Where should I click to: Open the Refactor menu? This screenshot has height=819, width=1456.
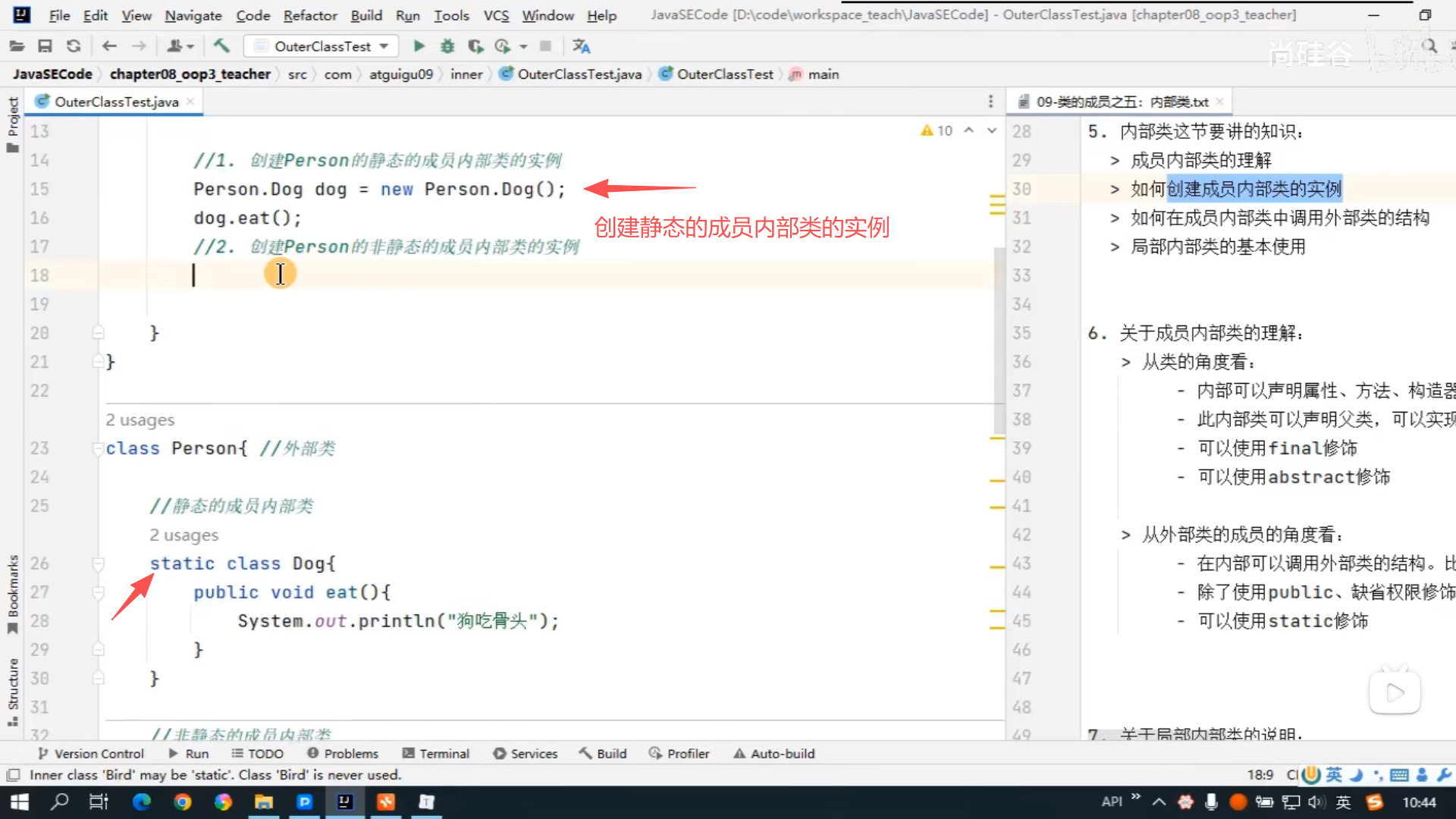(x=309, y=15)
